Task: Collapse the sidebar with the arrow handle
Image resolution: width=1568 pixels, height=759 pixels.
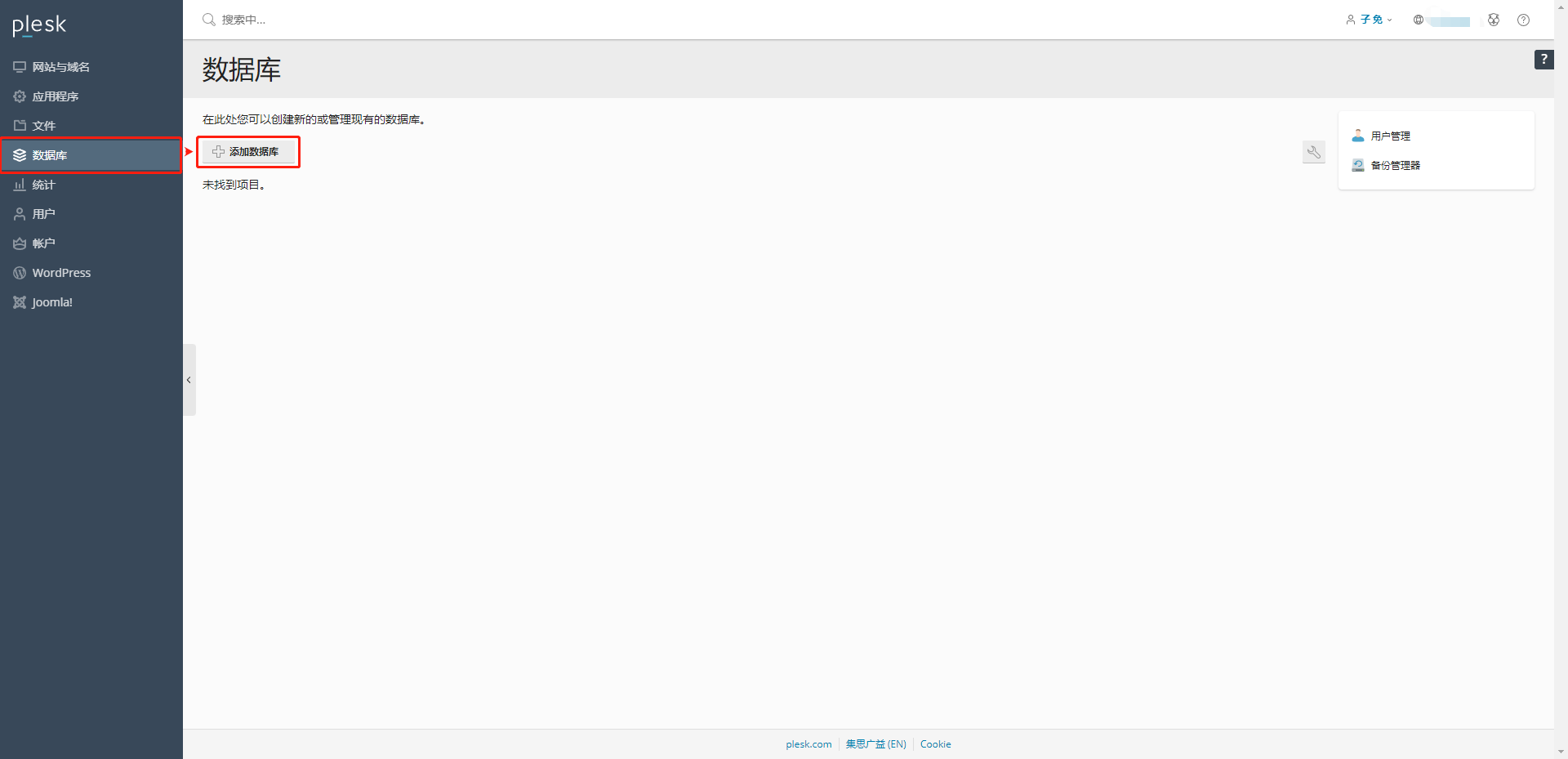Action: coord(189,380)
